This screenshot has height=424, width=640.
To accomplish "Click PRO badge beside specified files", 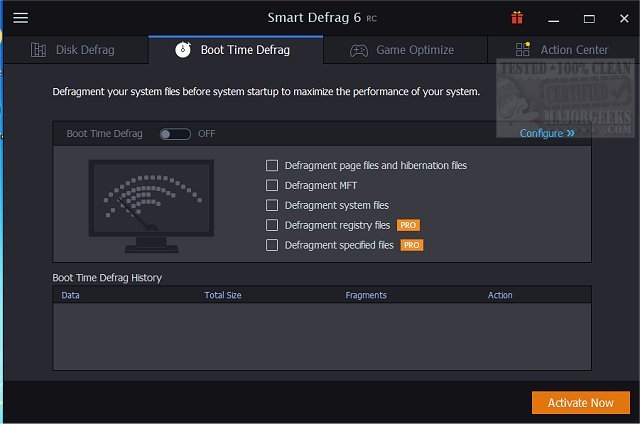I will point(412,245).
